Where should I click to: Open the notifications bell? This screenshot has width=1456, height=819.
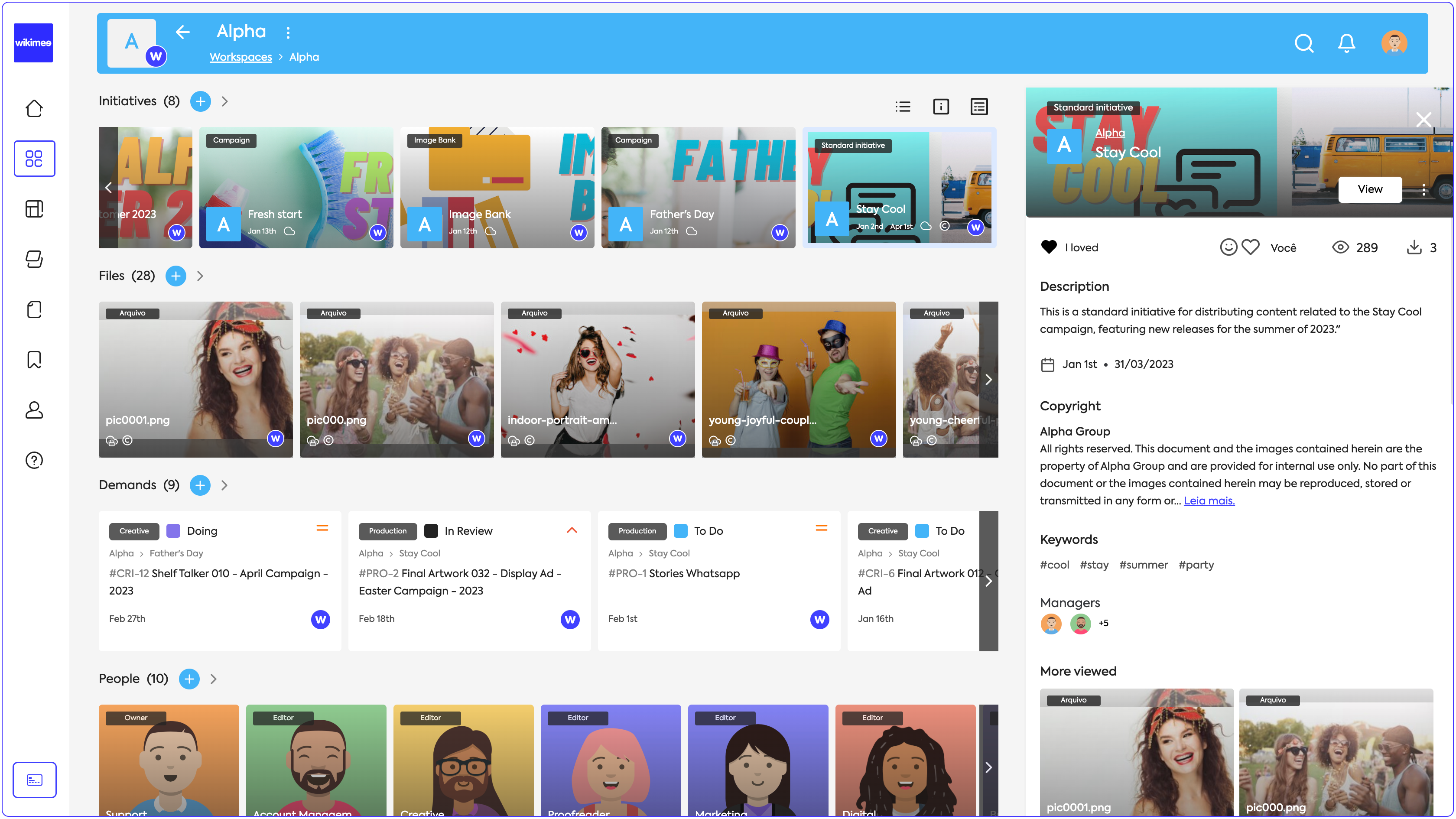pyautogui.click(x=1346, y=43)
